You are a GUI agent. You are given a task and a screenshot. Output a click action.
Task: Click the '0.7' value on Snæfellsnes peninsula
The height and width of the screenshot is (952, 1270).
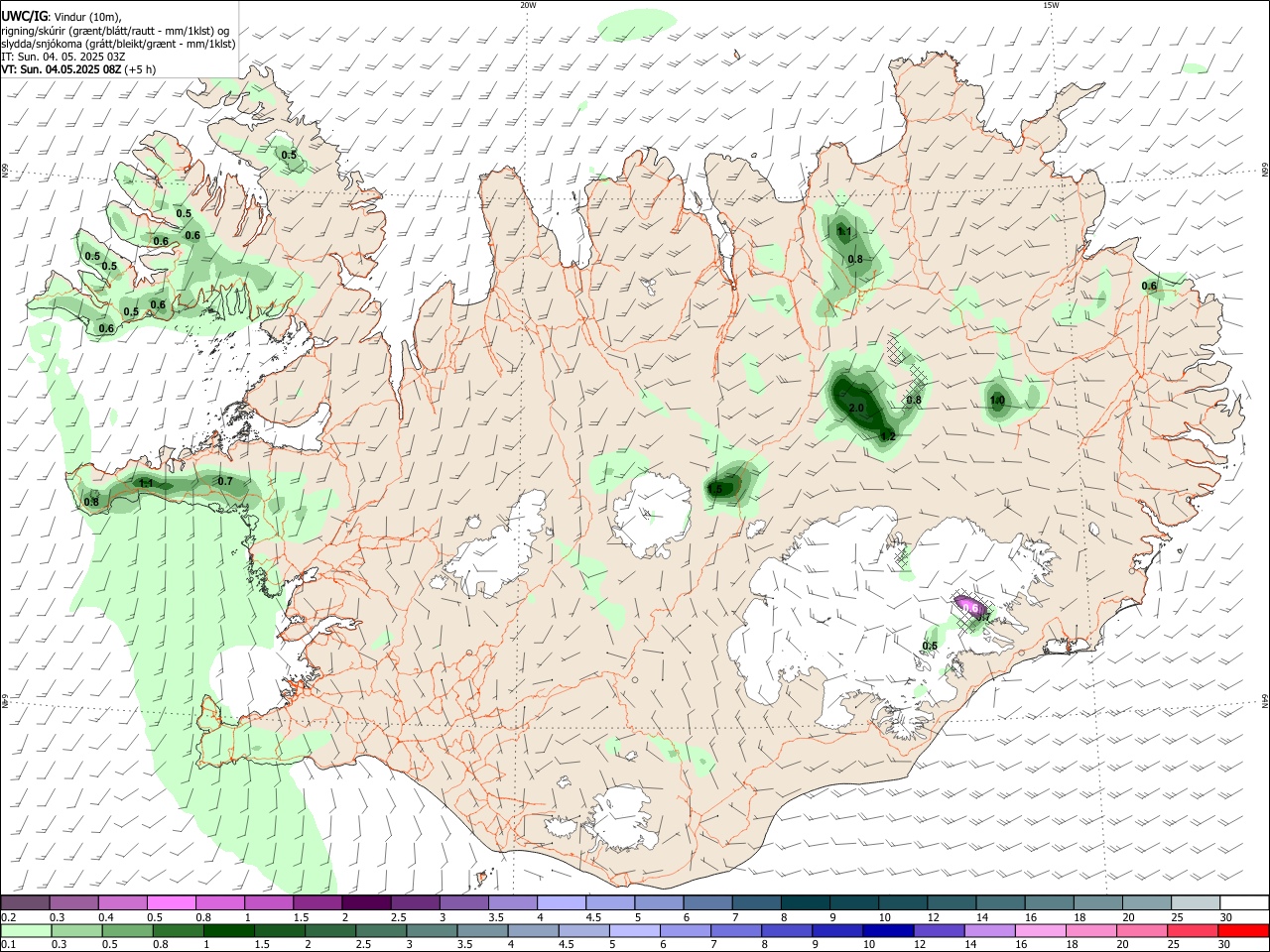[x=225, y=482]
